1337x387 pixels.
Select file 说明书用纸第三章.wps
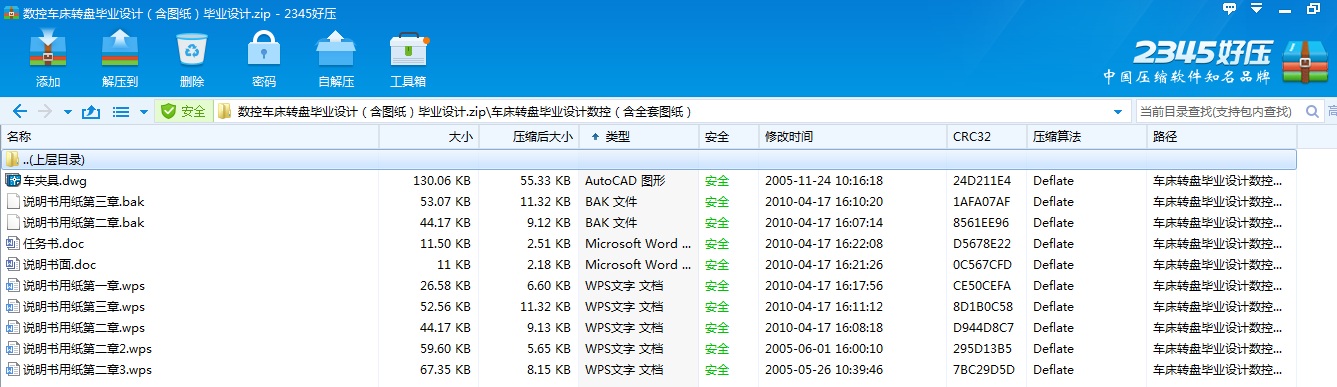pyautogui.click(x=84, y=307)
